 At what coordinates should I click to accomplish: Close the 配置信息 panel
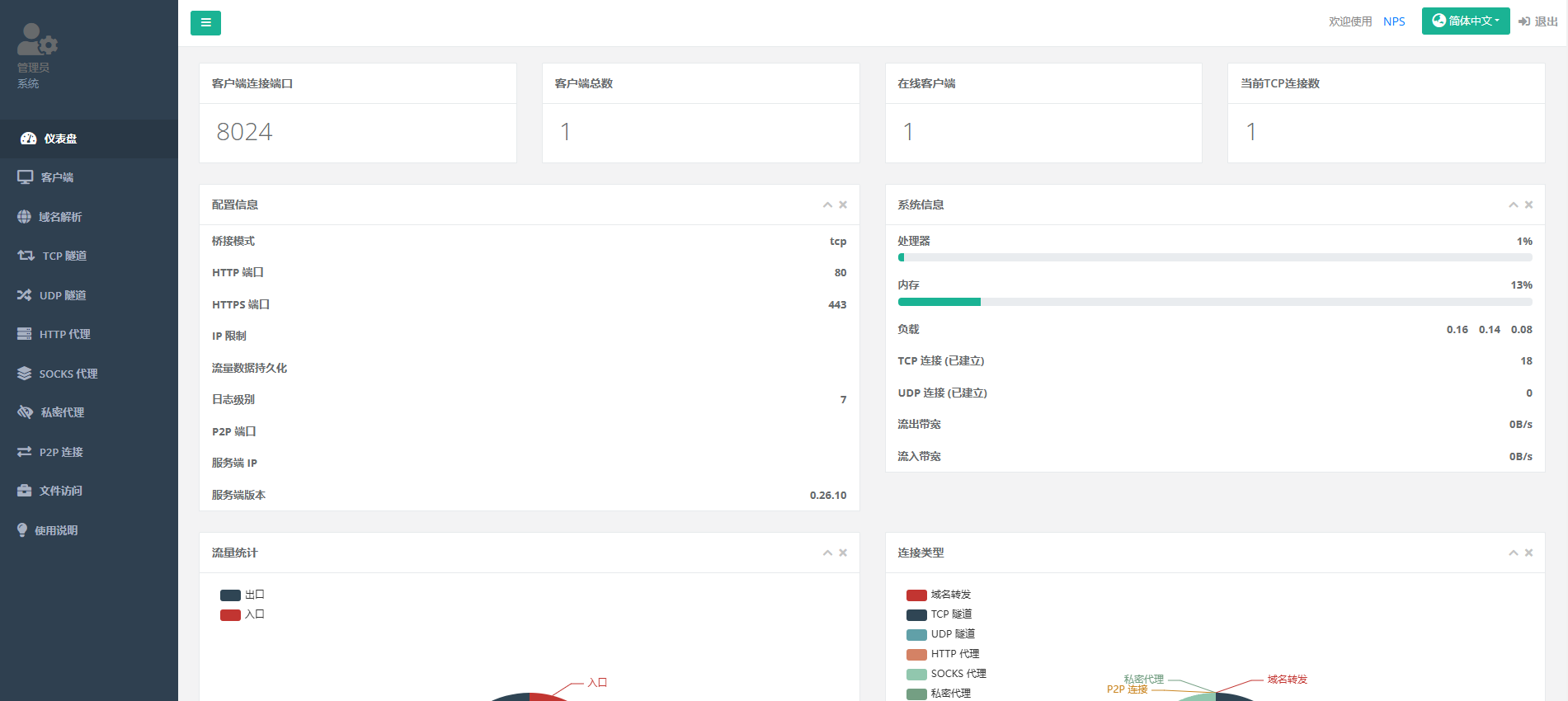pyautogui.click(x=843, y=205)
